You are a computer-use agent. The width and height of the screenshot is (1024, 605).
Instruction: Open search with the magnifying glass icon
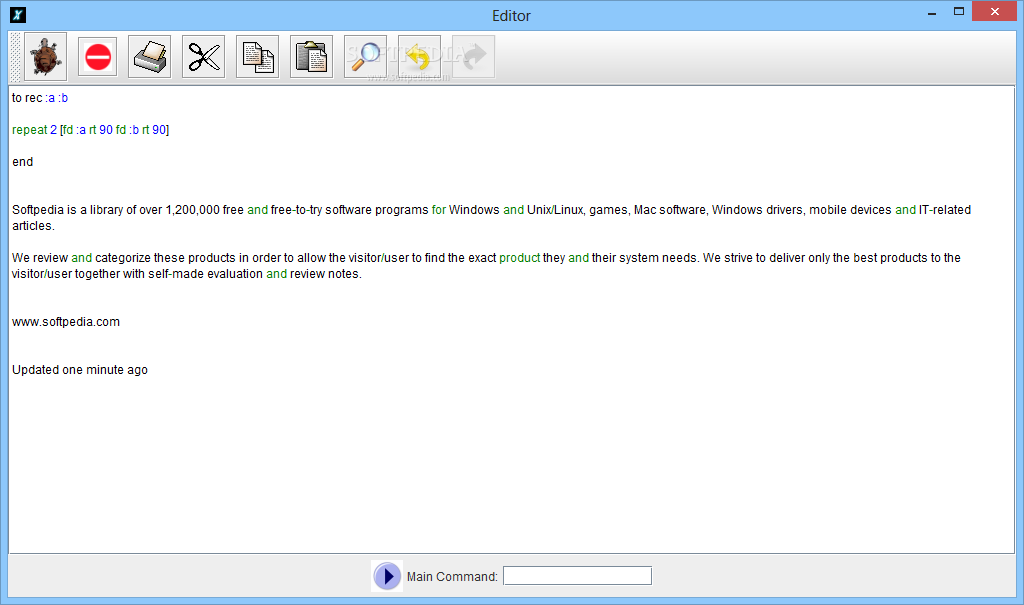click(x=366, y=57)
